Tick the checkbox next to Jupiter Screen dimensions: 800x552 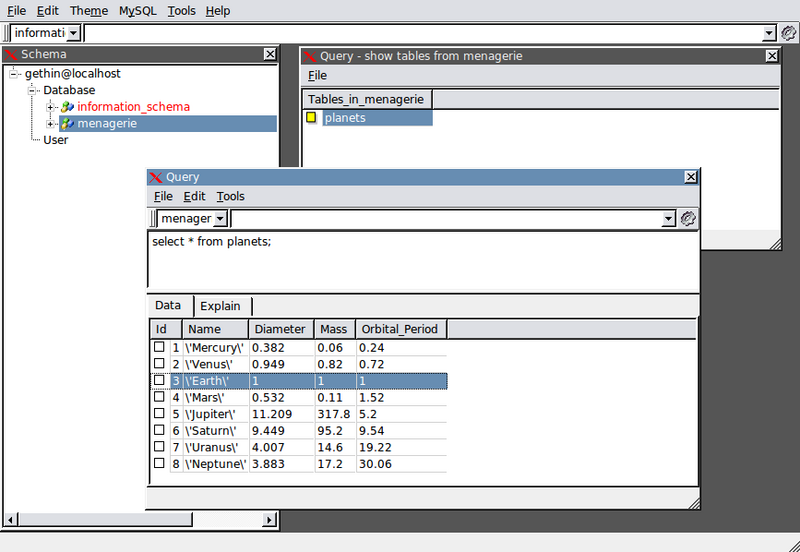[x=159, y=414]
